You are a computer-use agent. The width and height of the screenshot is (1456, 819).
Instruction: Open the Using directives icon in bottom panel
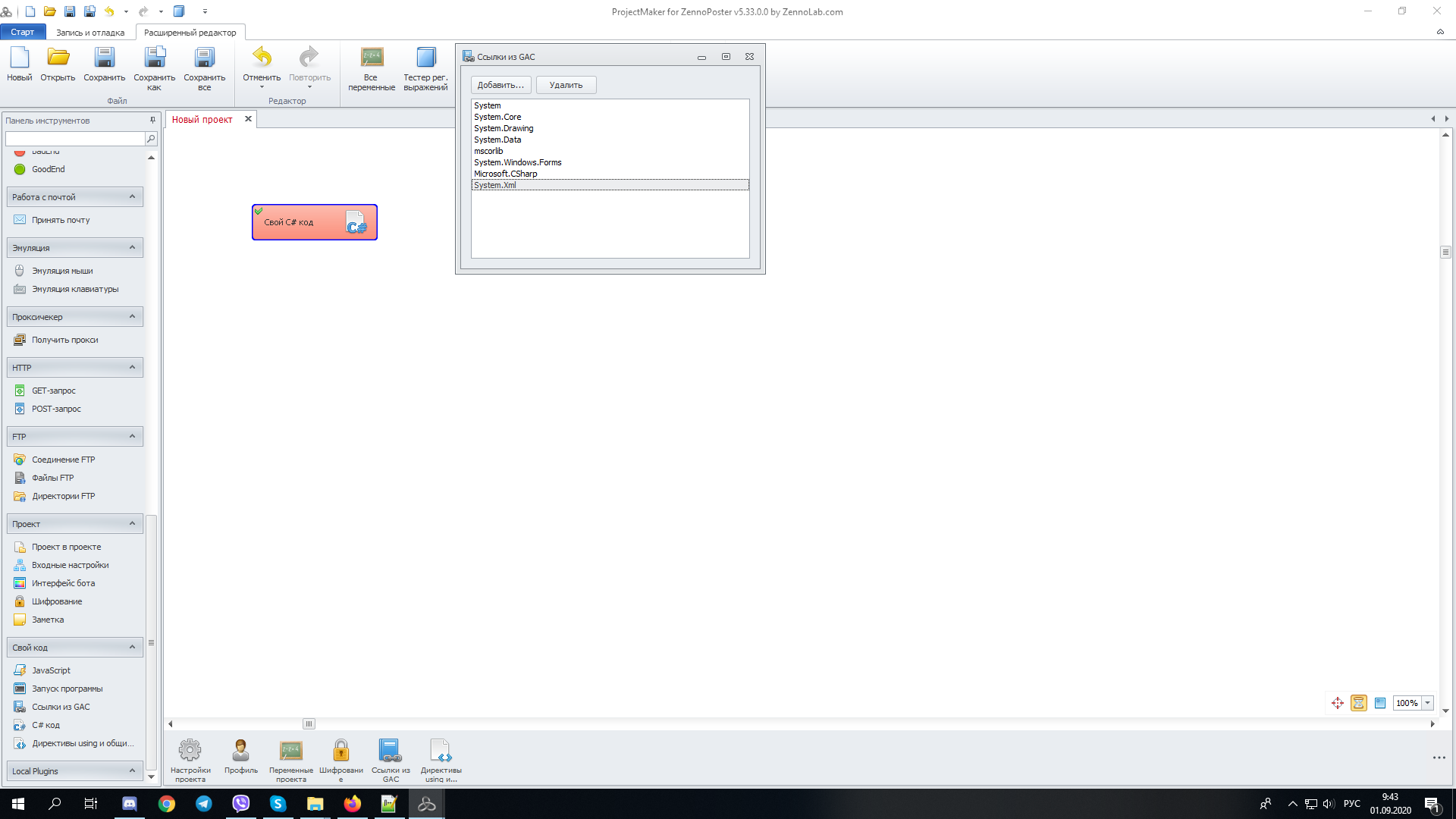coord(441,751)
